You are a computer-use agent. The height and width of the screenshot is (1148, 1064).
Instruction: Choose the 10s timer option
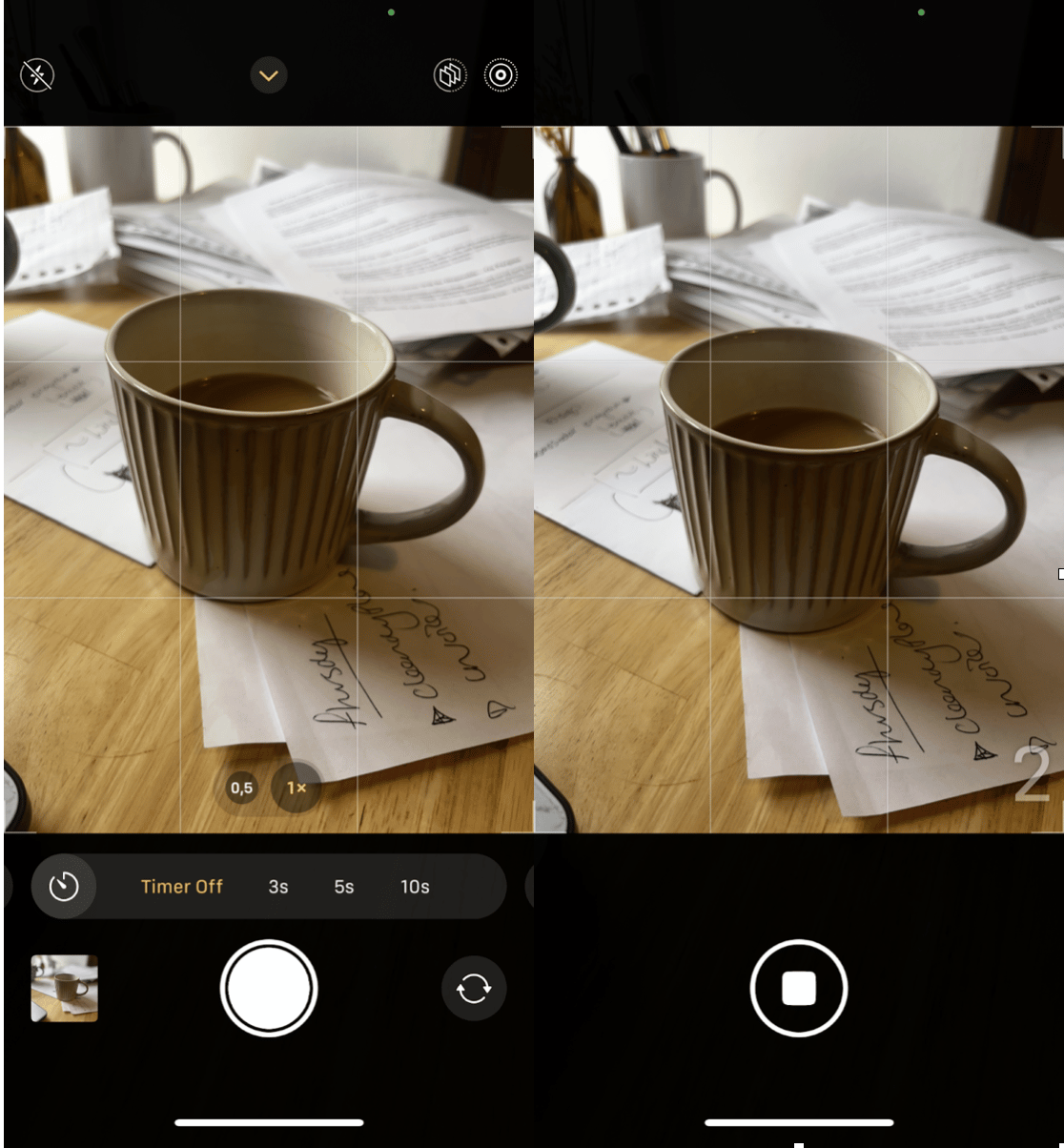pos(415,887)
